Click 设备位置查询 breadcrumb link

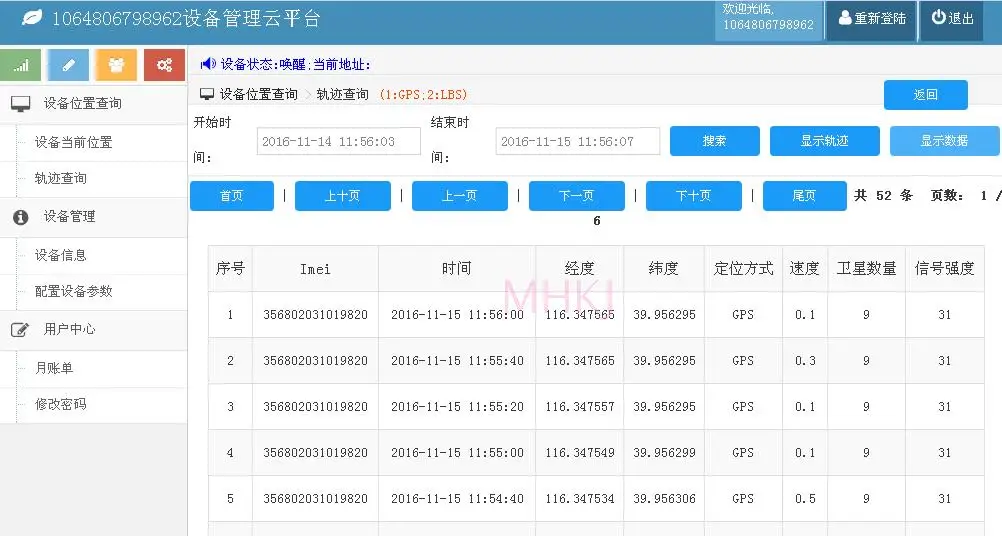tap(258, 95)
